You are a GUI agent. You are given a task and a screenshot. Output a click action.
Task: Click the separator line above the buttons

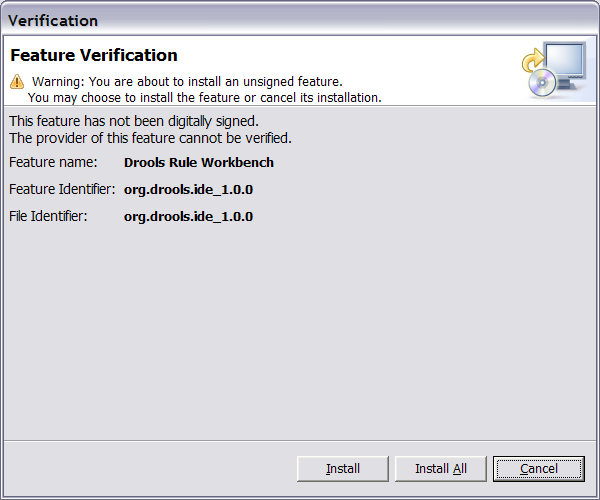coord(300,440)
